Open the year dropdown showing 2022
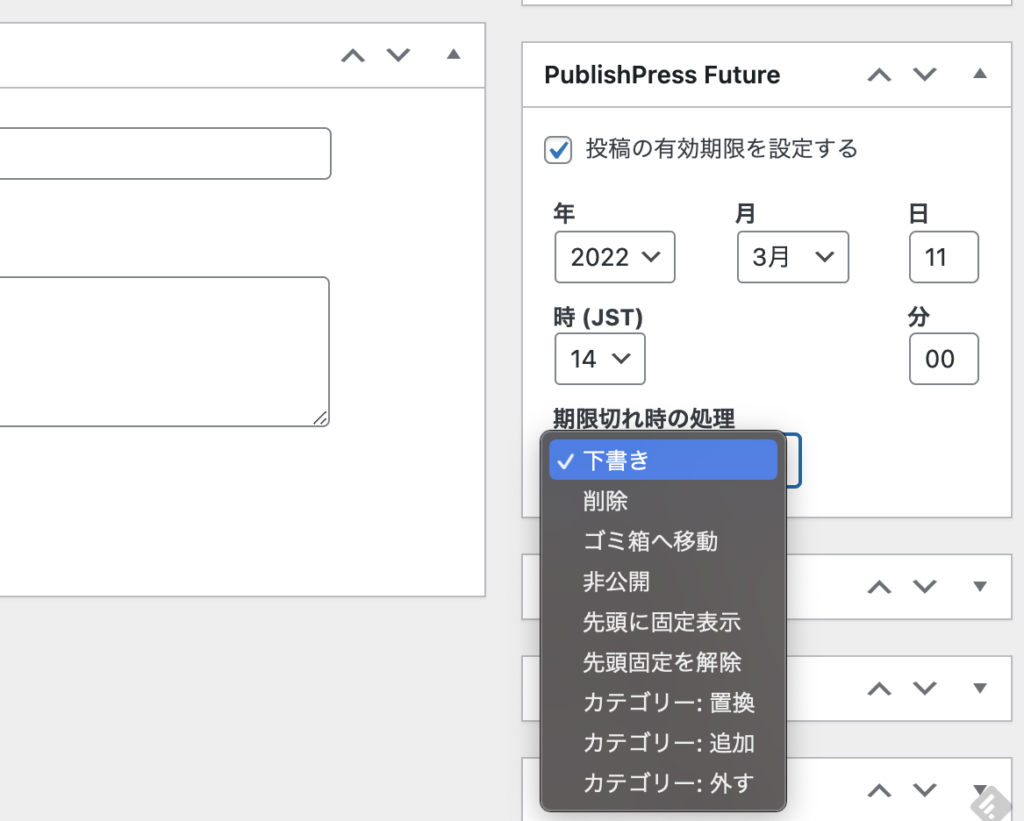The width and height of the screenshot is (1024, 821). pos(614,257)
